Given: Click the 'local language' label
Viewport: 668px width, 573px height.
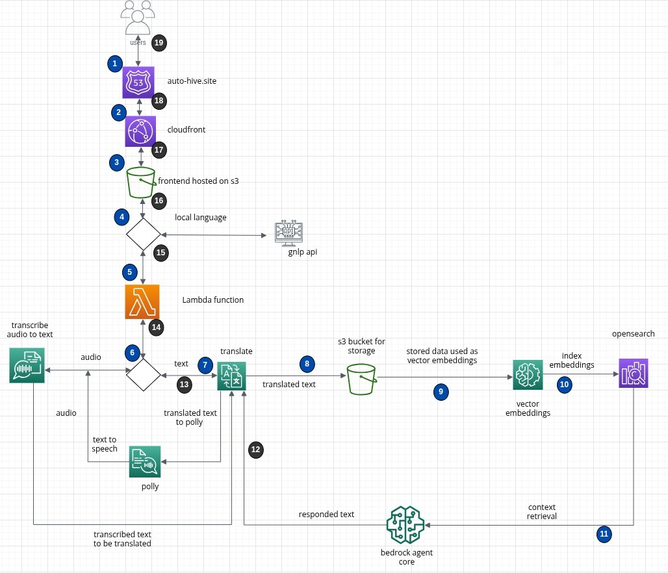Looking at the screenshot, I should pyautogui.click(x=200, y=217).
